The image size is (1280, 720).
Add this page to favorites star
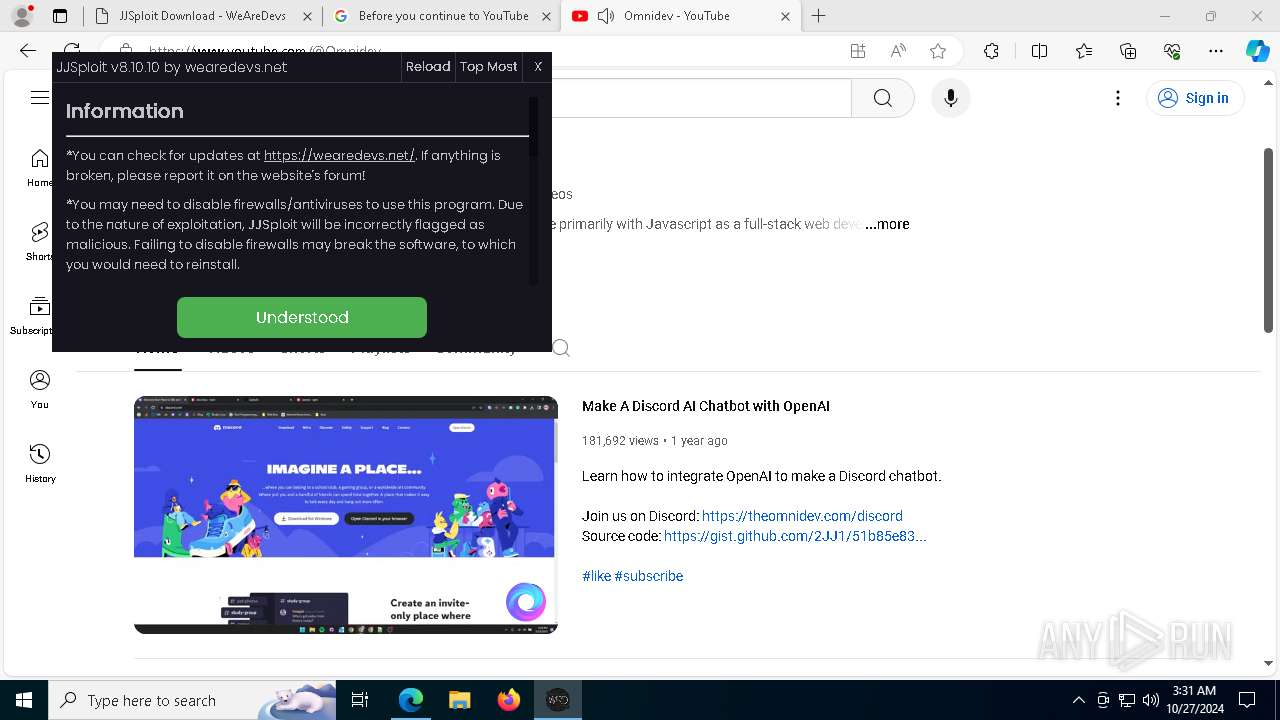tap(938, 51)
